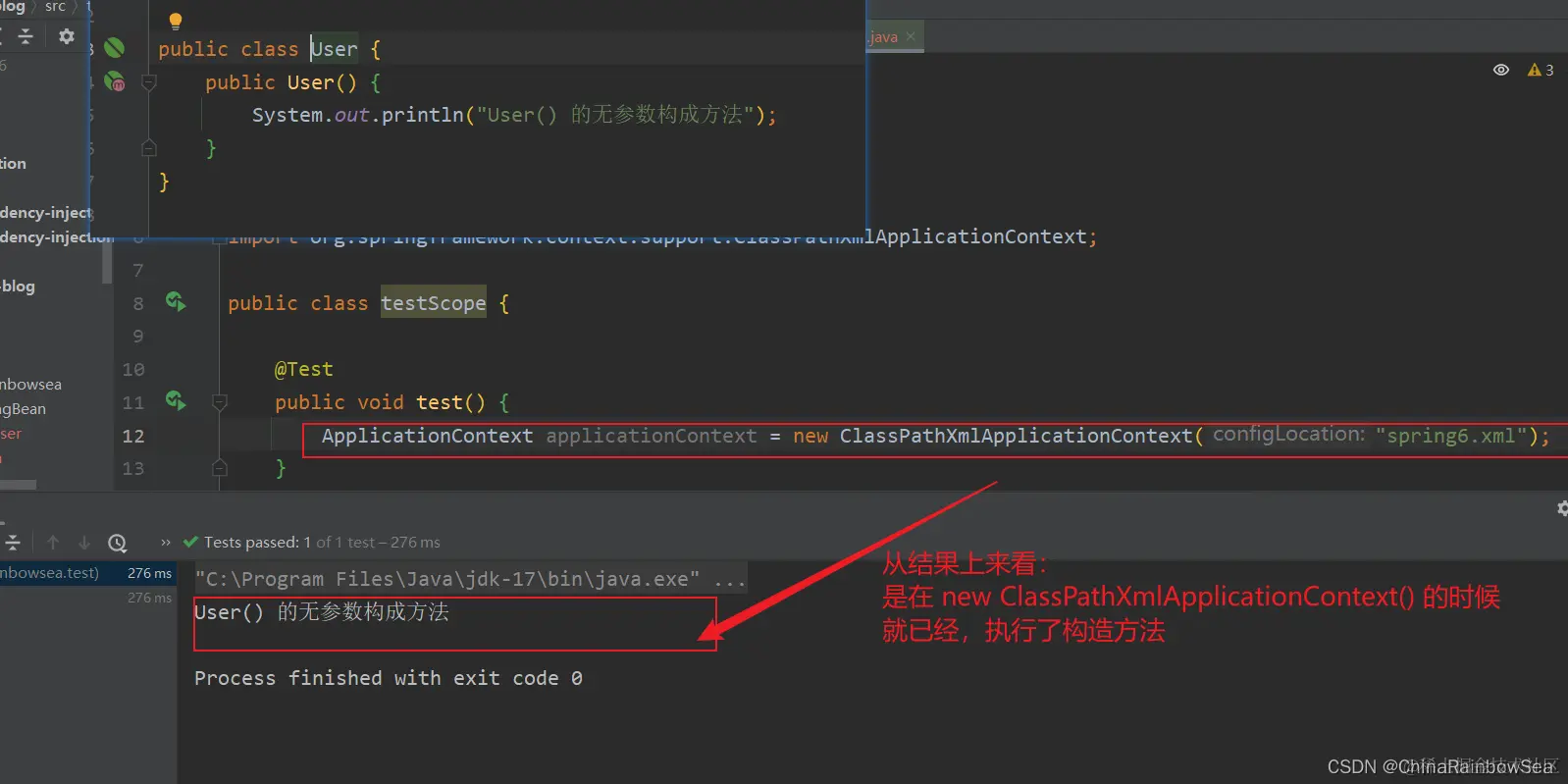Collapse all test results in Run panel

(x=13, y=543)
